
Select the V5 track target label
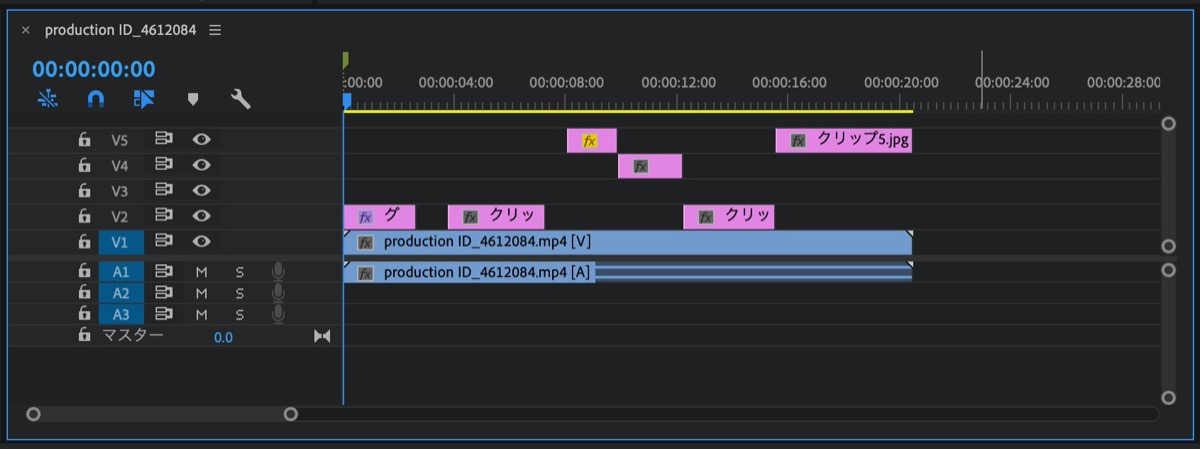[120, 141]
